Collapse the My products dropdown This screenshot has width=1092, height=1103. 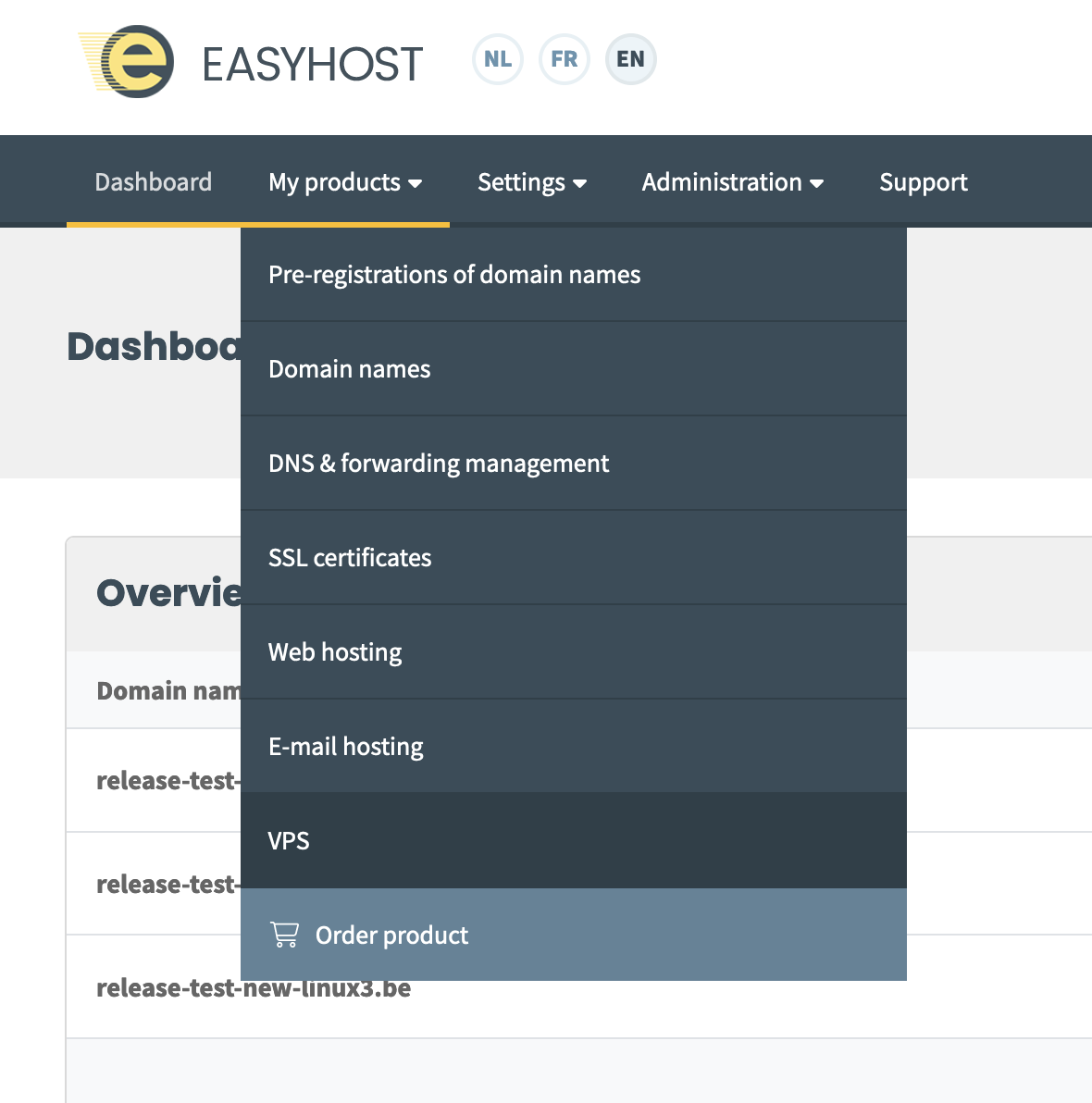[x=344, y=182]
